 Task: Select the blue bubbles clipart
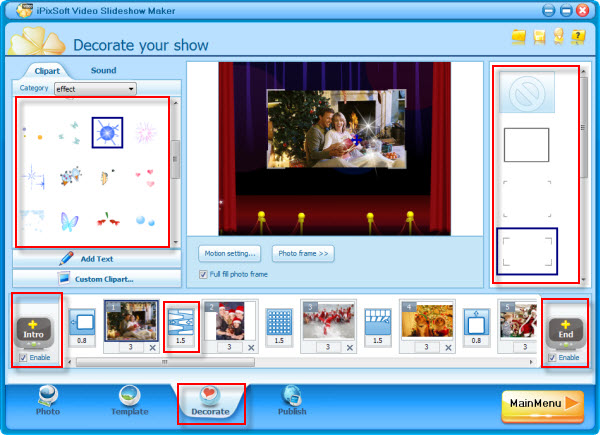[145, 221]
